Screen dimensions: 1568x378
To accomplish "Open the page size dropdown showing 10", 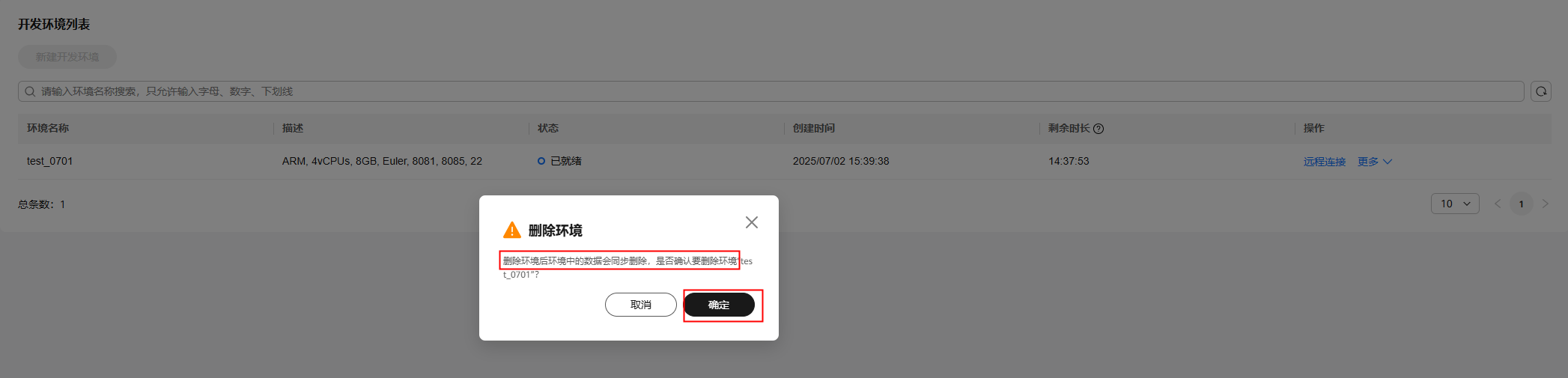I will tap(1455, 204).
